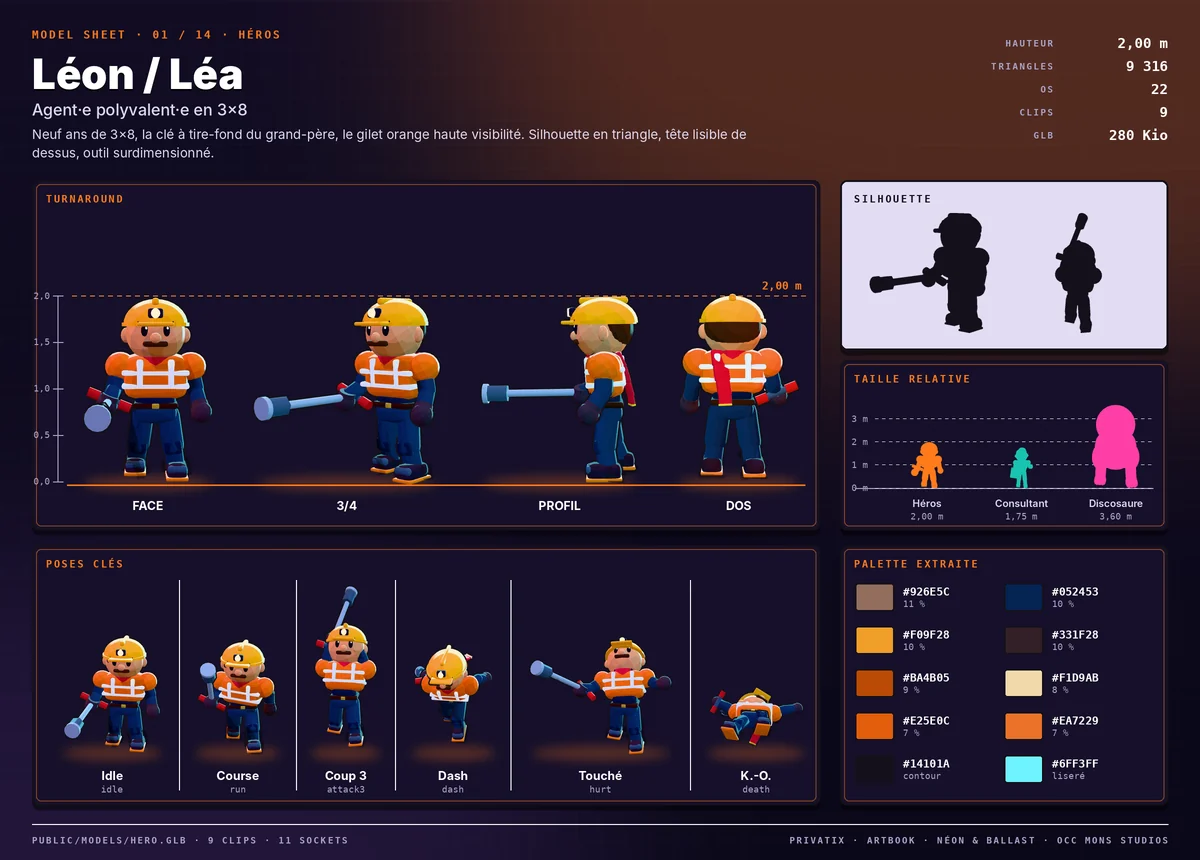Click the TAILLE RELATIVE panel heading
Image resolution: width=1200 pixels, height=860 pixels.
[912, 379]
